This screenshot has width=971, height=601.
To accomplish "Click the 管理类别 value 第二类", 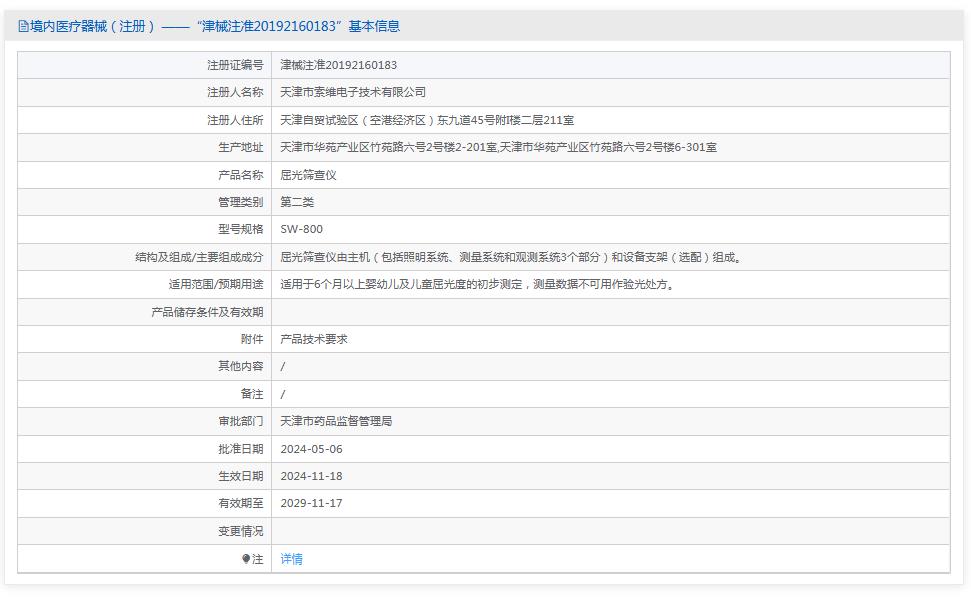I will [x=302, y=201].
